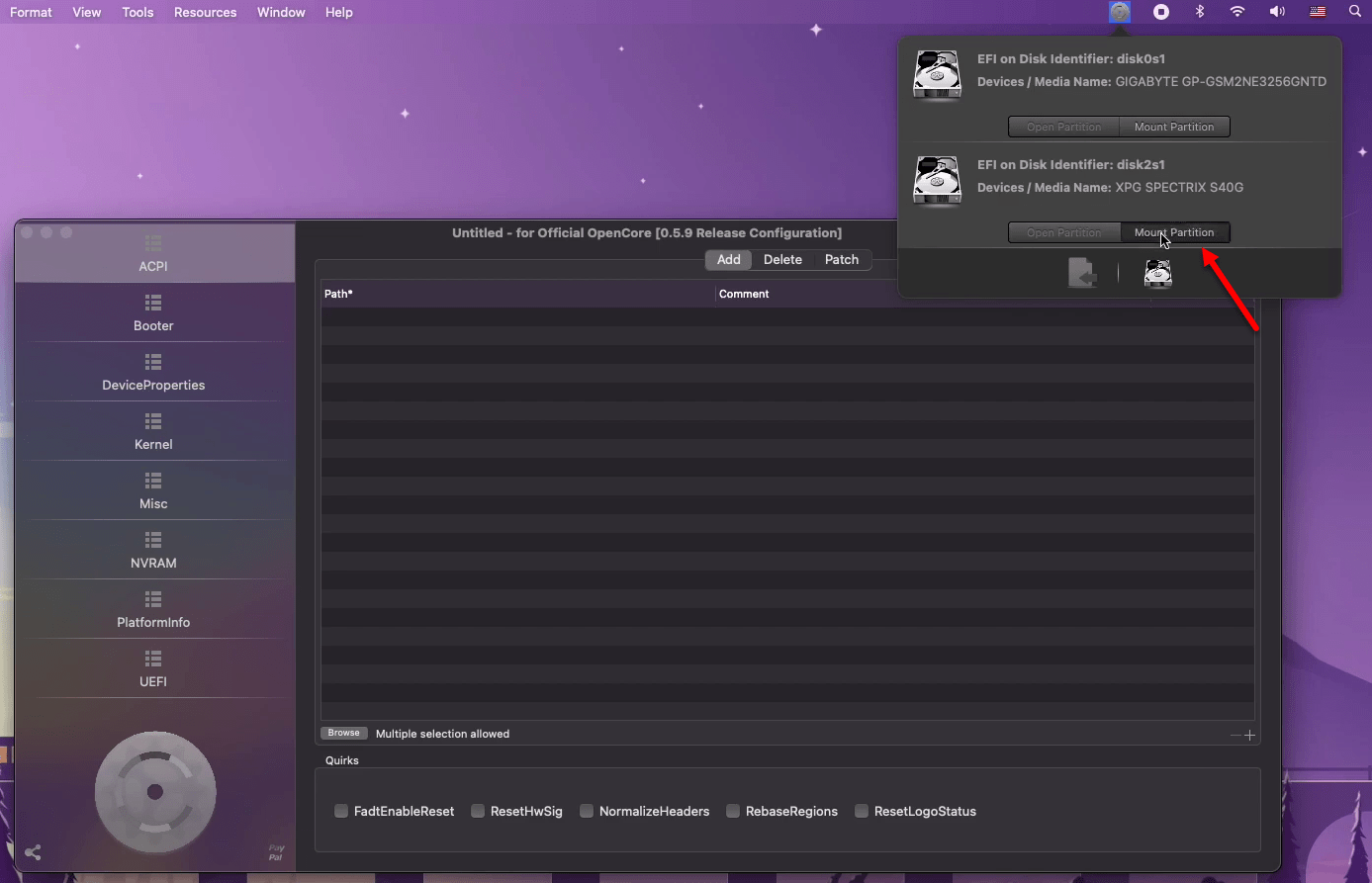Switch to the Patch tab
Viewport: 1372px width, 883px height.
pyautogui.click(x=842, y=259)
